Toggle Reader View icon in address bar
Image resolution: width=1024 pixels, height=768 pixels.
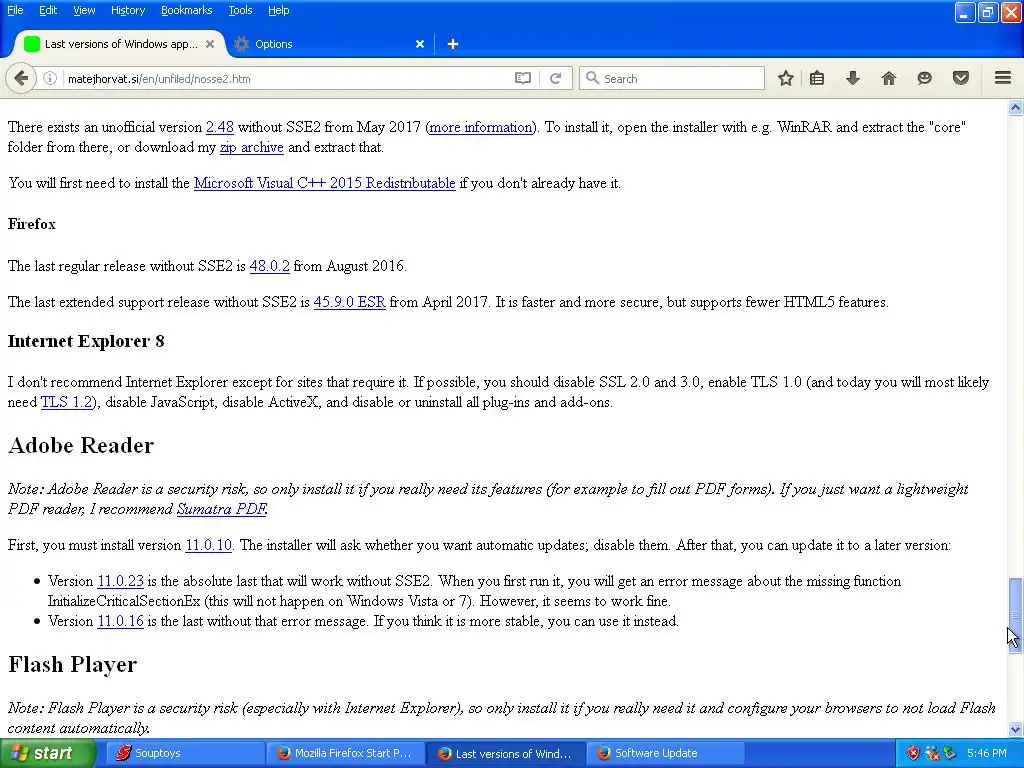(522, 78)
